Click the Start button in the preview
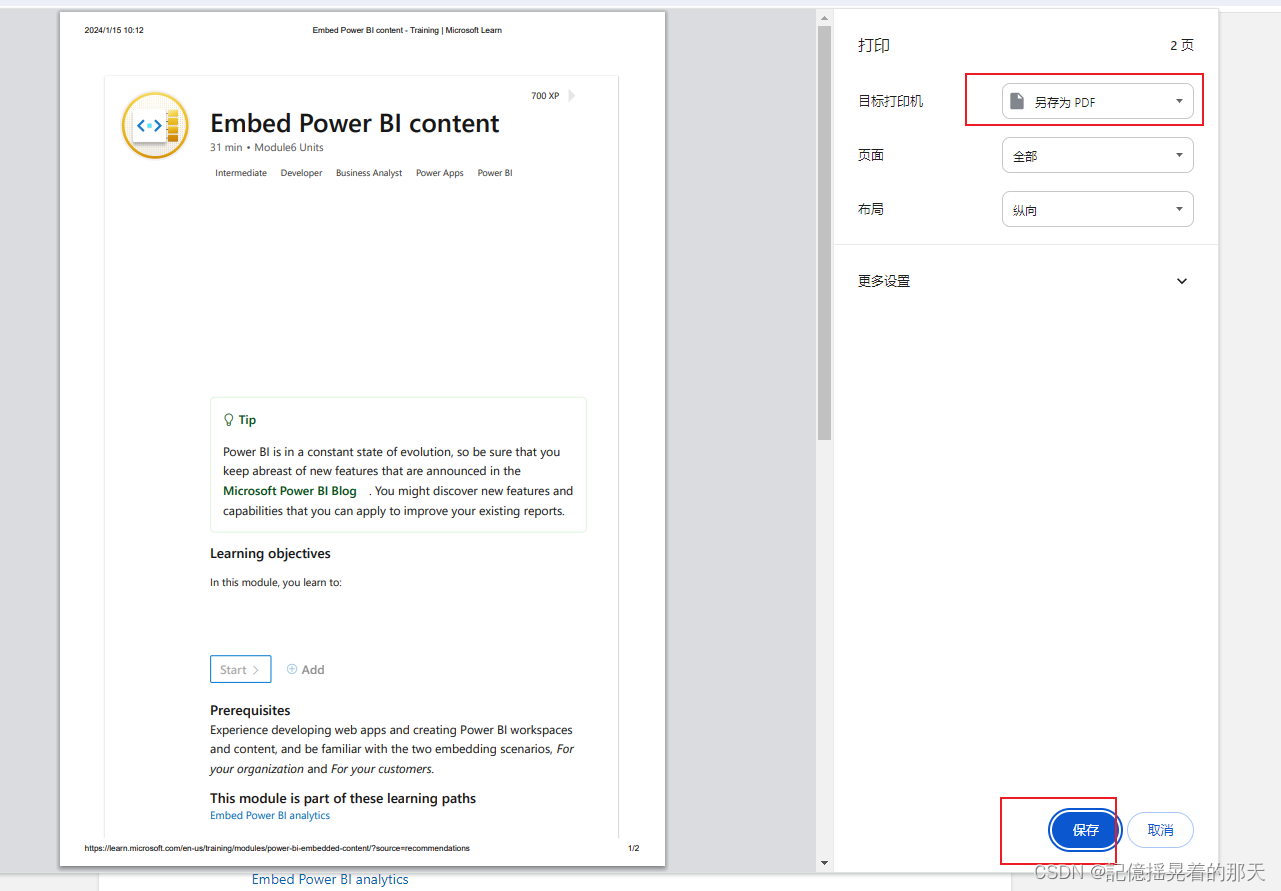 point(240,669)
